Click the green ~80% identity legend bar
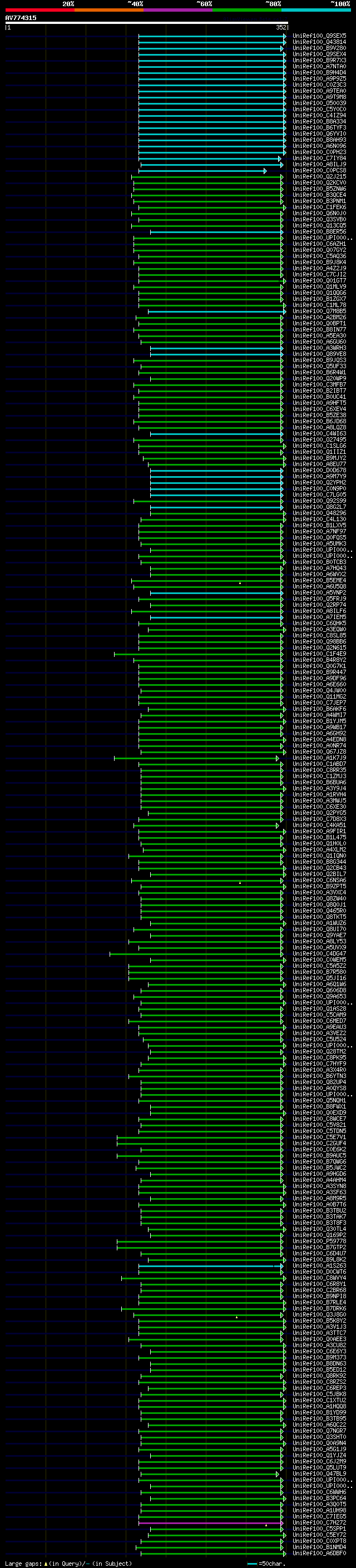Image resolution: width=356 pixels, height=1568 pixels. click(x=247, y=10)
